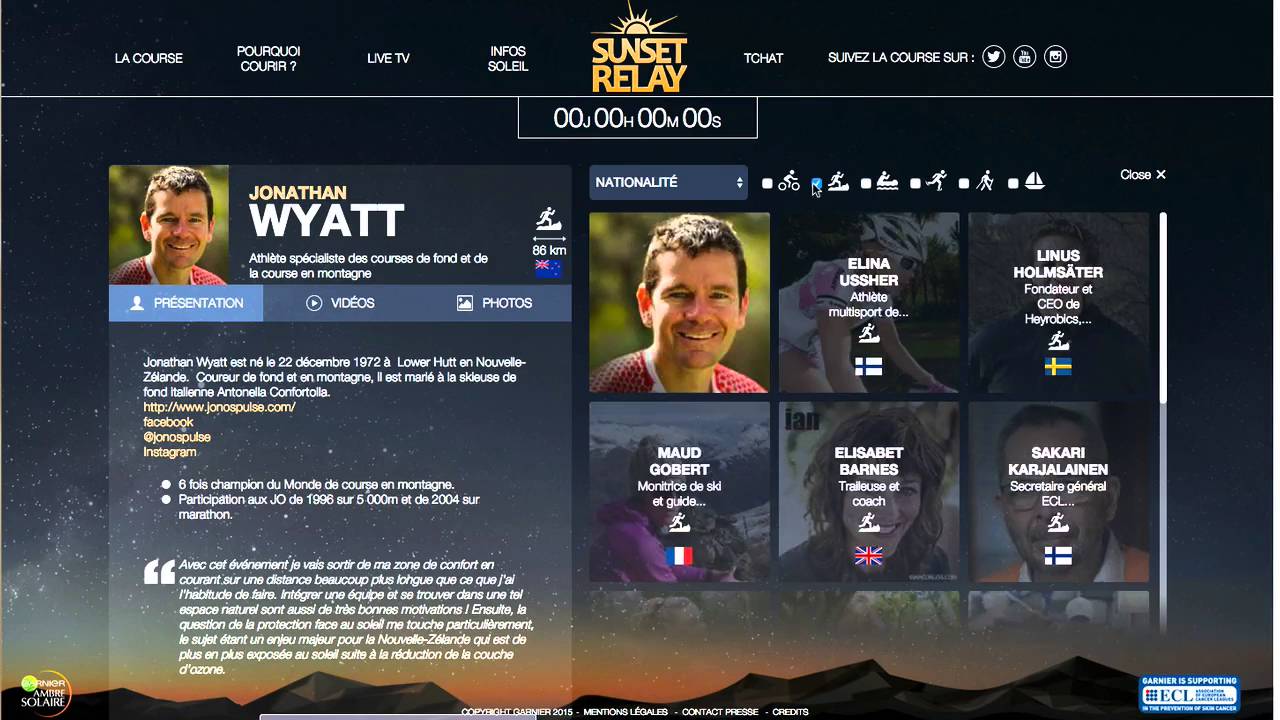Open Wyatt's Instagram text link

(169, 452)
